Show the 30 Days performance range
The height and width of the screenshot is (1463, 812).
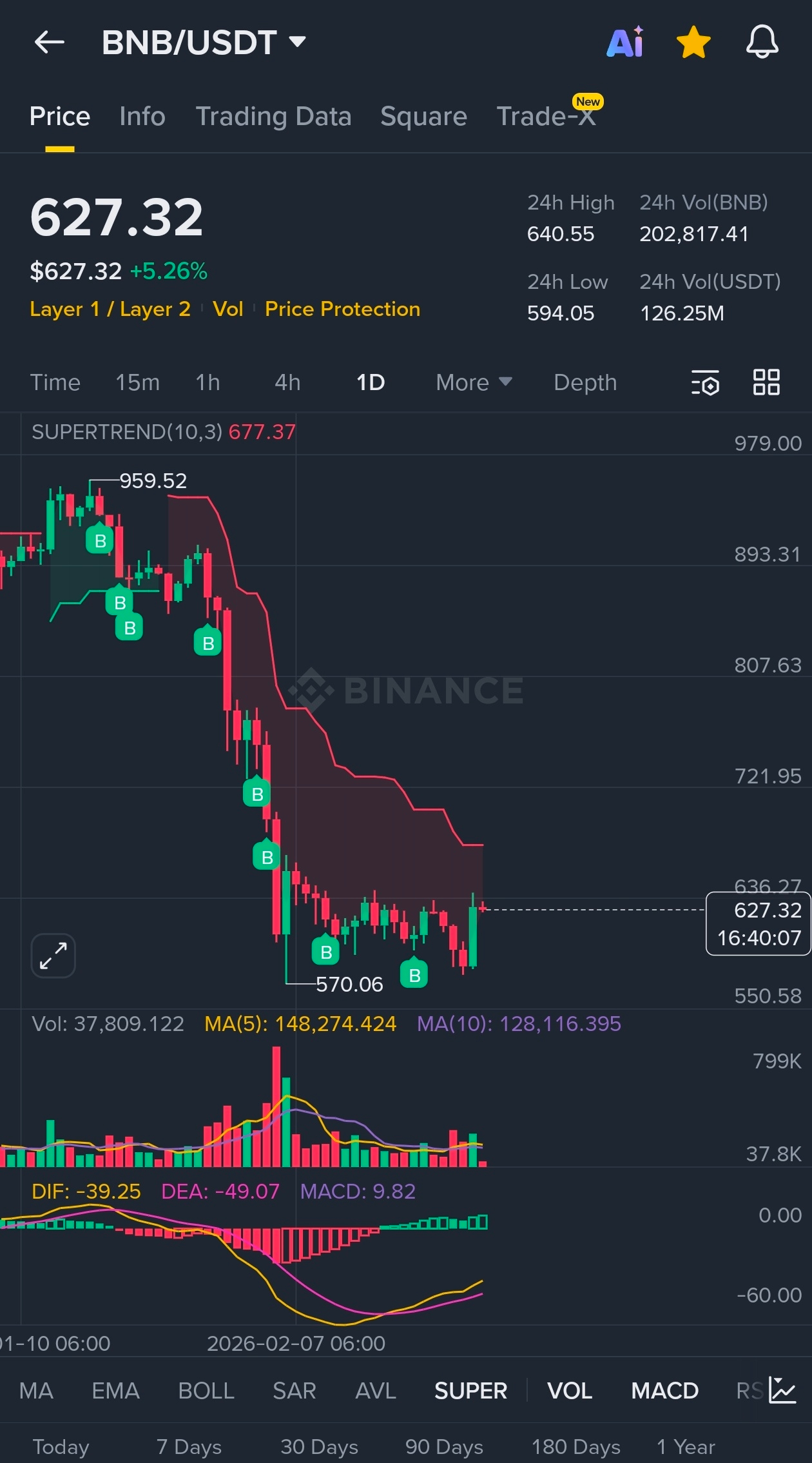(x=319, y=1447)
